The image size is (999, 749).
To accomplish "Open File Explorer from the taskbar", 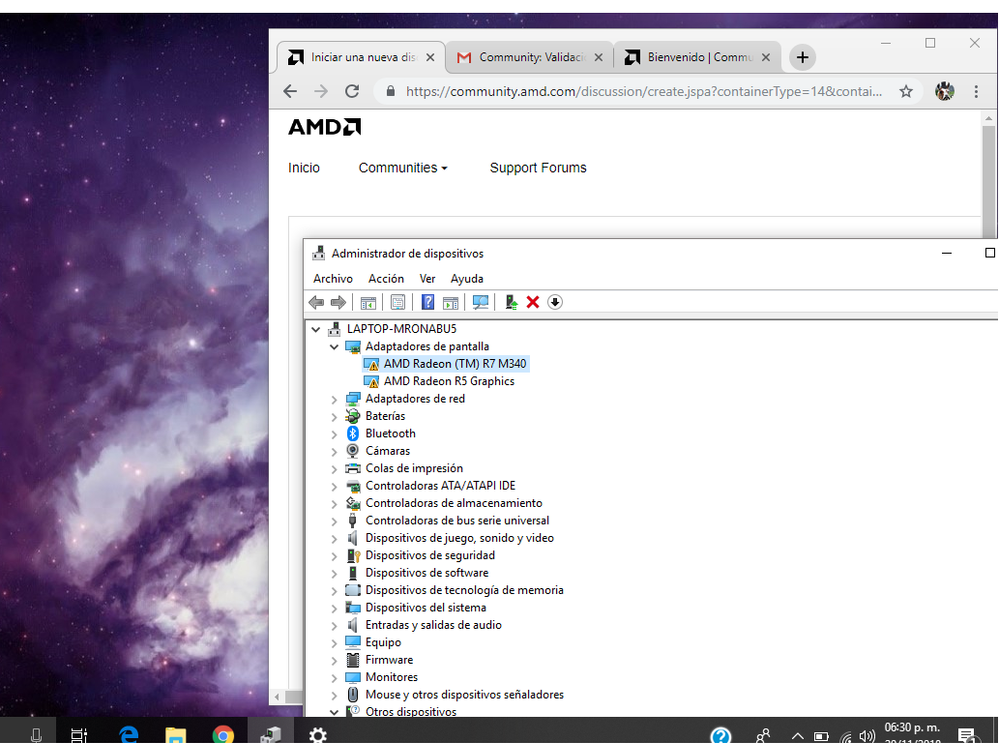I will 176,735.
